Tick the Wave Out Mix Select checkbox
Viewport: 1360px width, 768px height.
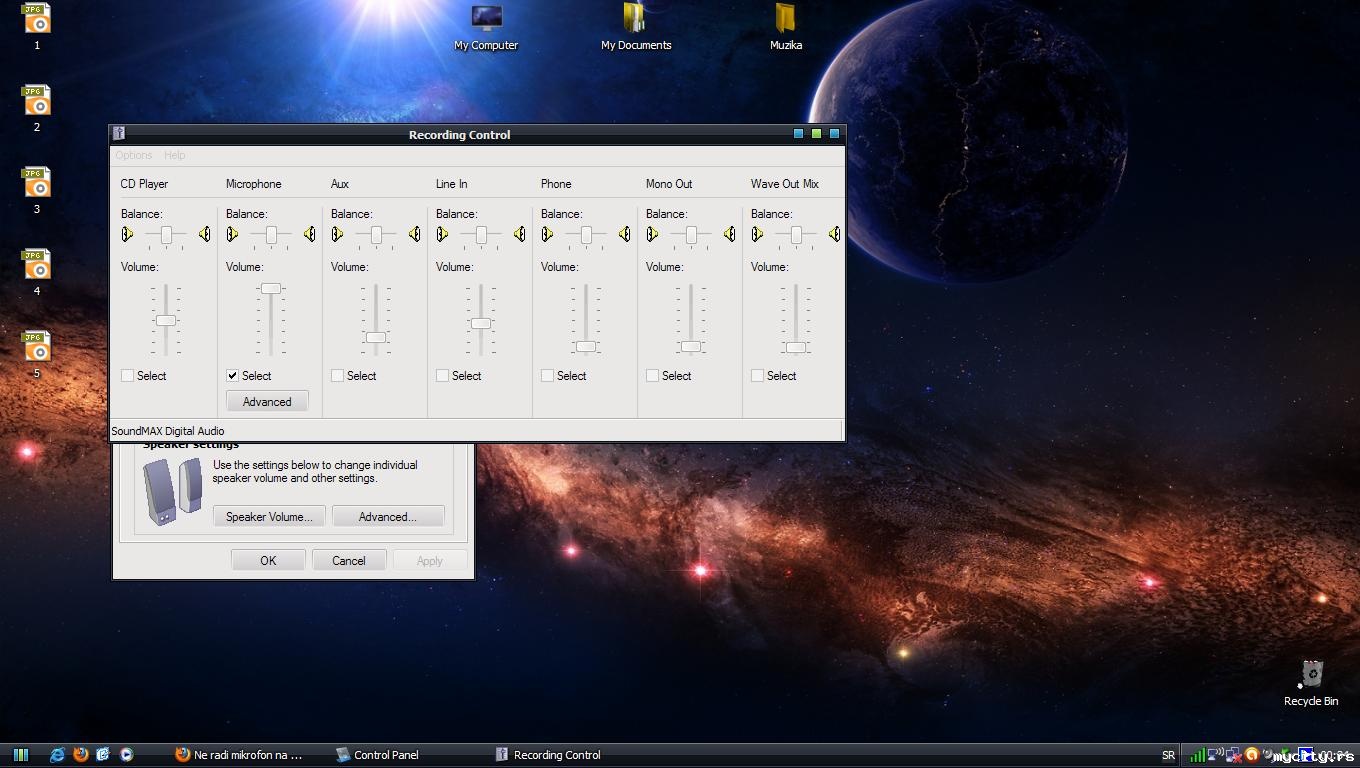click(758, 376)
